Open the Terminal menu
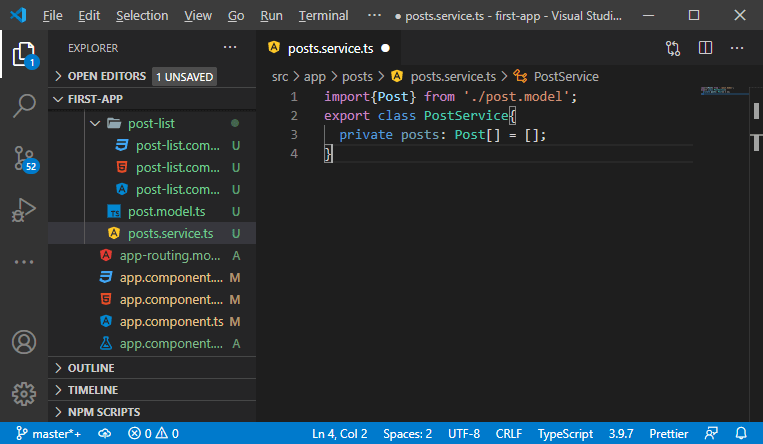 coord(324,16)
